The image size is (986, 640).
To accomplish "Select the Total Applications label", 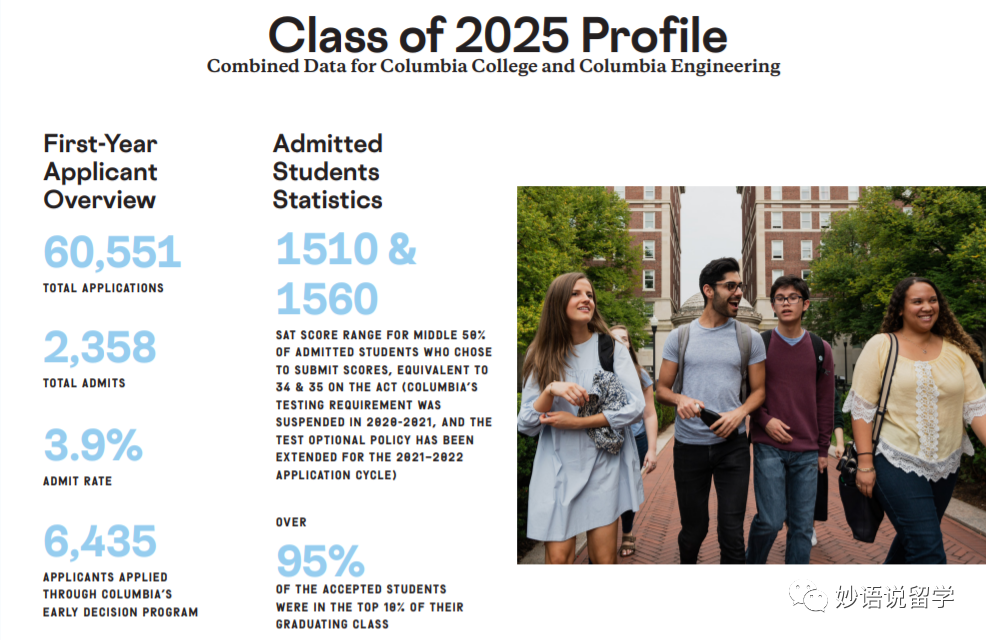I will [103, 288].
